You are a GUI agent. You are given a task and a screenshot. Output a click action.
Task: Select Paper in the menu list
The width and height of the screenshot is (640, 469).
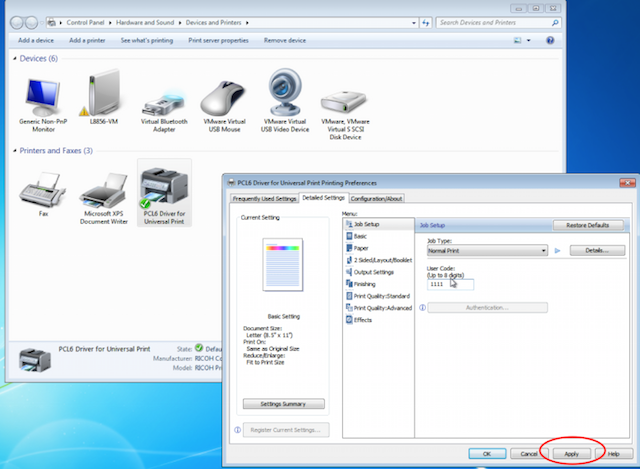379,248
